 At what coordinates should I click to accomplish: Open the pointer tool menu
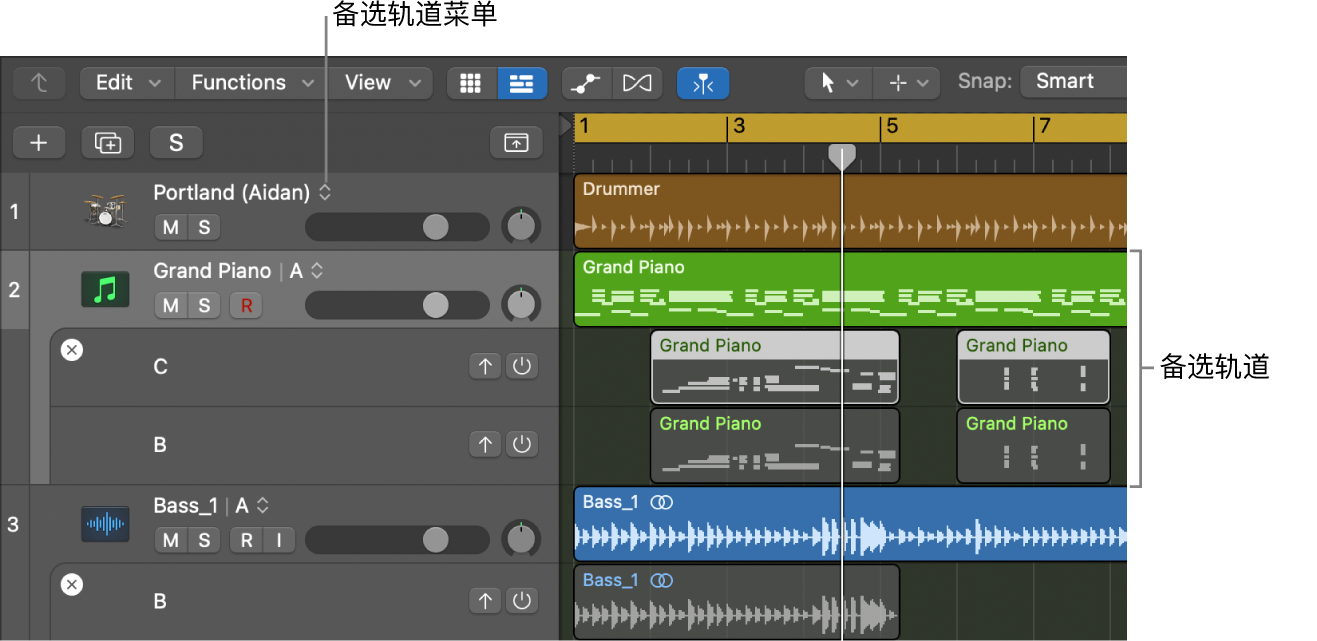pyautogui.click(x=838, y=83)
